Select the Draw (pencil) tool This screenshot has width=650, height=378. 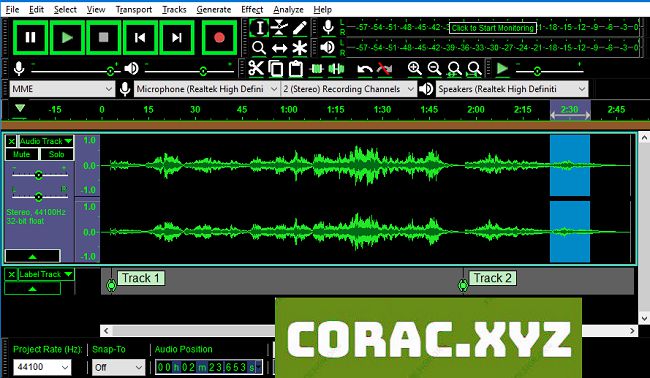[299, 28]
